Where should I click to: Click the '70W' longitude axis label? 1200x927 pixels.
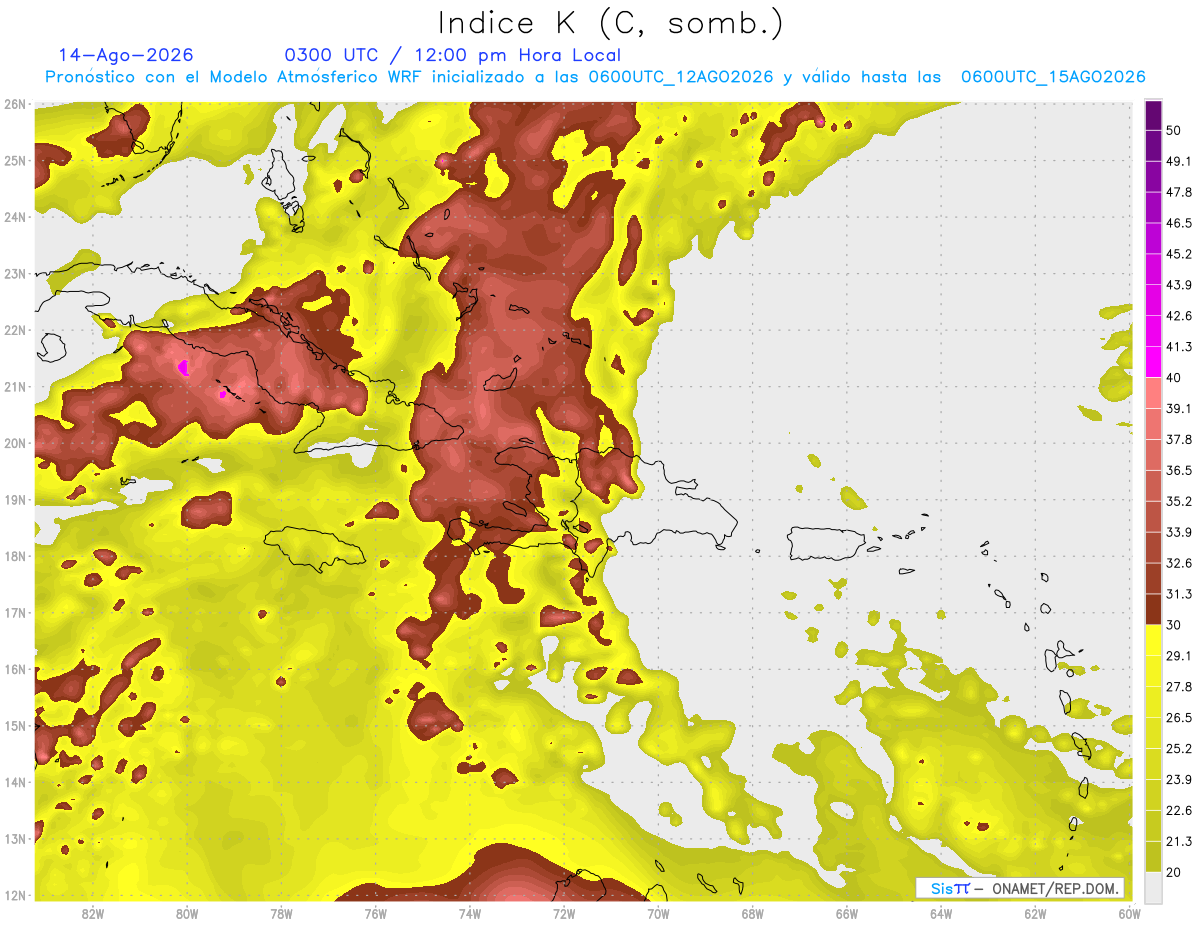(658, 914)
